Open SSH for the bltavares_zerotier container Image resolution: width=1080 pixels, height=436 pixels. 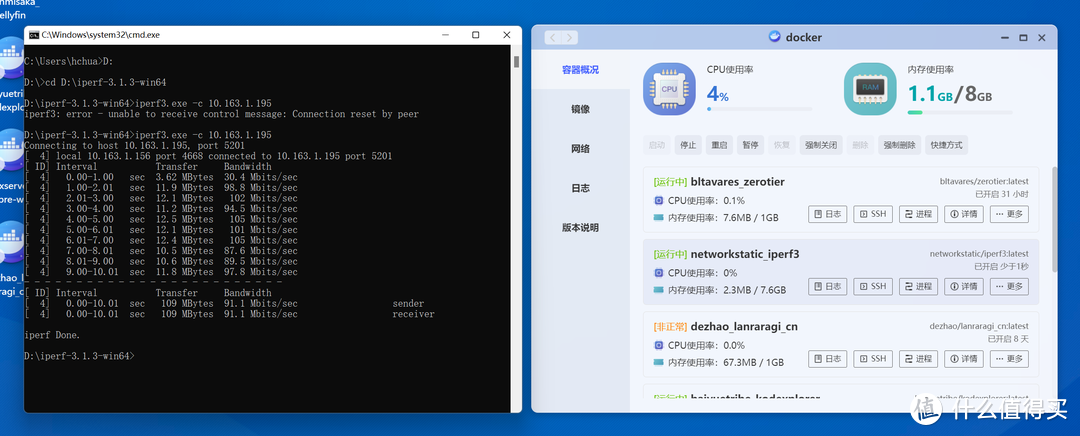tap(873, 214)
